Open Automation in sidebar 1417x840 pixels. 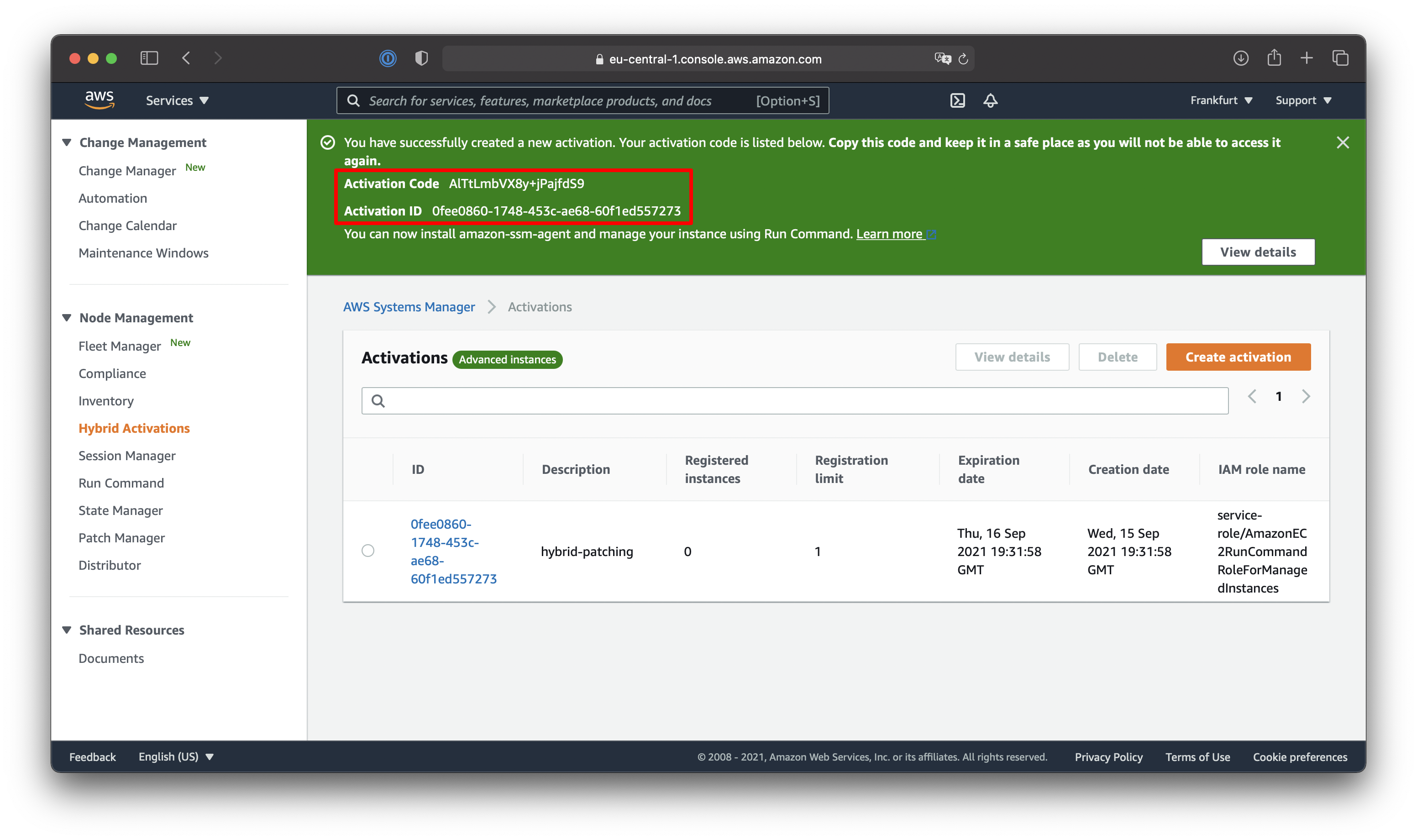tap(113, 198)
